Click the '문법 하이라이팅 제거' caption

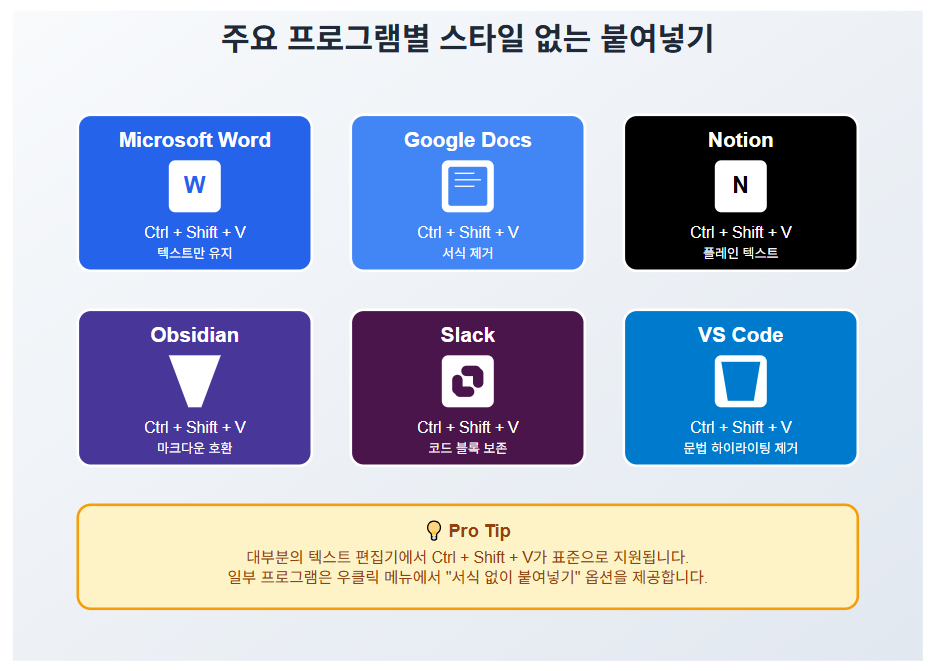coord(741,448)
